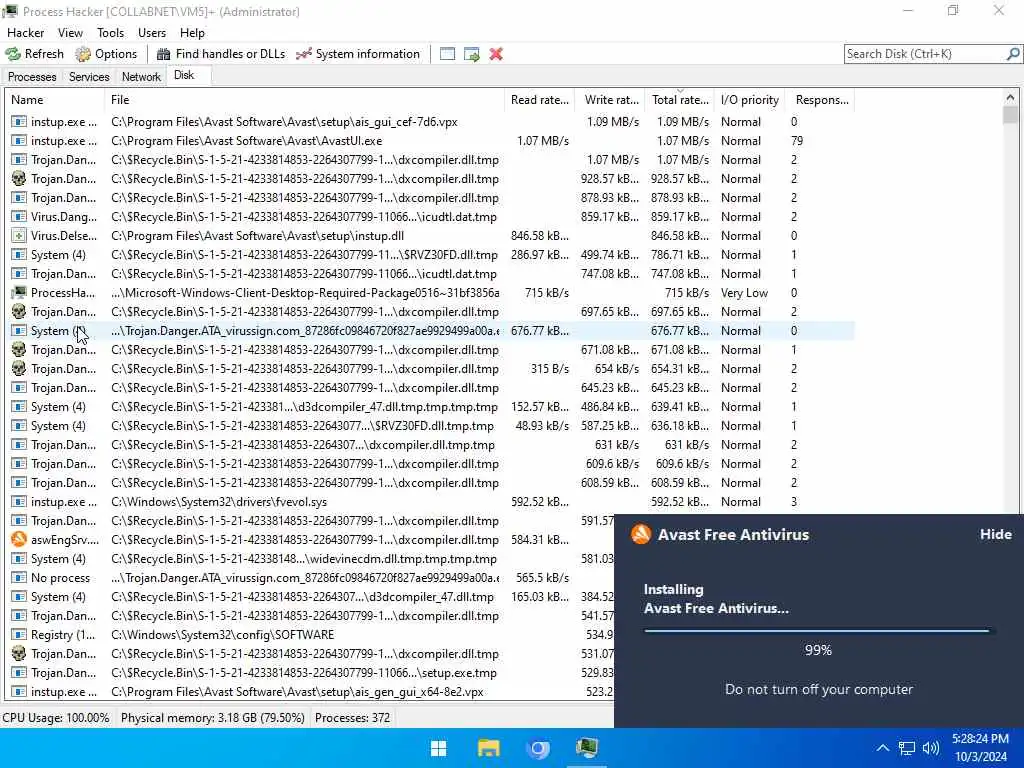Viewport: 1024px width, 768px height.
Task: Click the Refresh toolbar button
Action: [35, 54]
